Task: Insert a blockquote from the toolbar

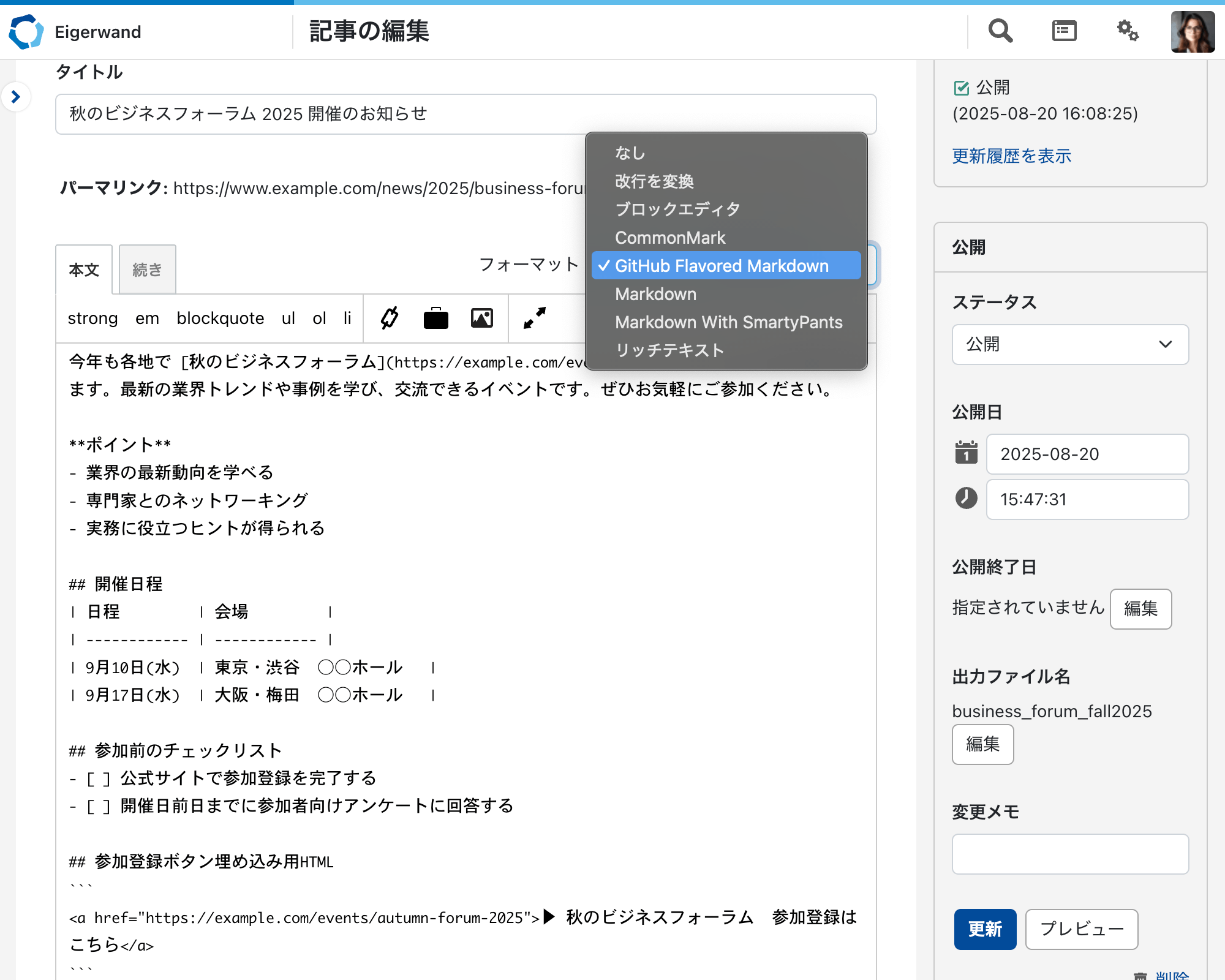Action: pyautogui.click(x=219, y=318)
